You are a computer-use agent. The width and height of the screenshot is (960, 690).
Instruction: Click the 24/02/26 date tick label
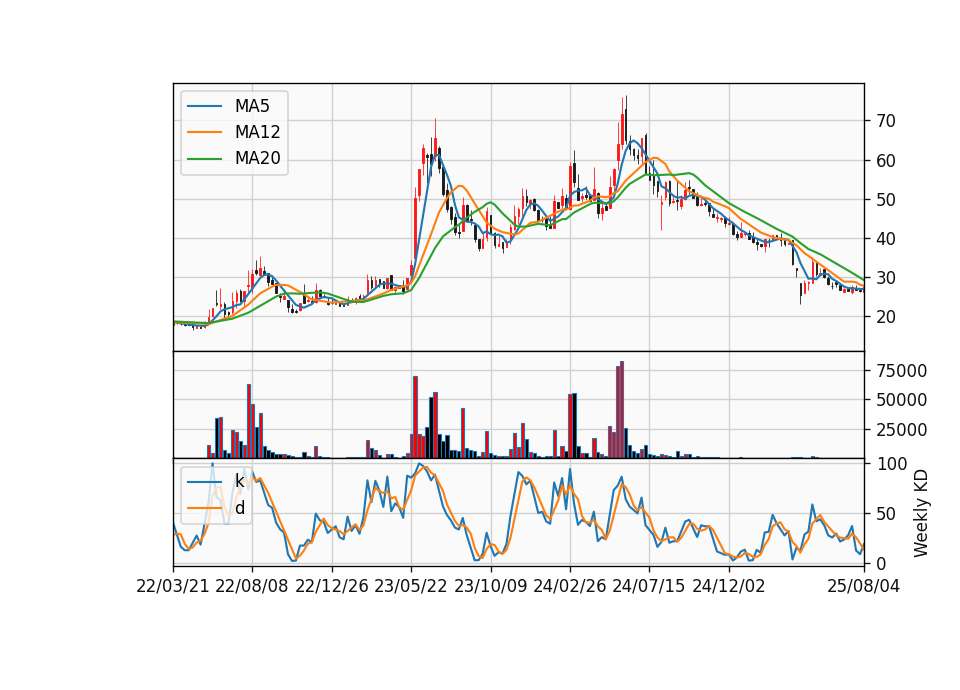tap(569, 586)
